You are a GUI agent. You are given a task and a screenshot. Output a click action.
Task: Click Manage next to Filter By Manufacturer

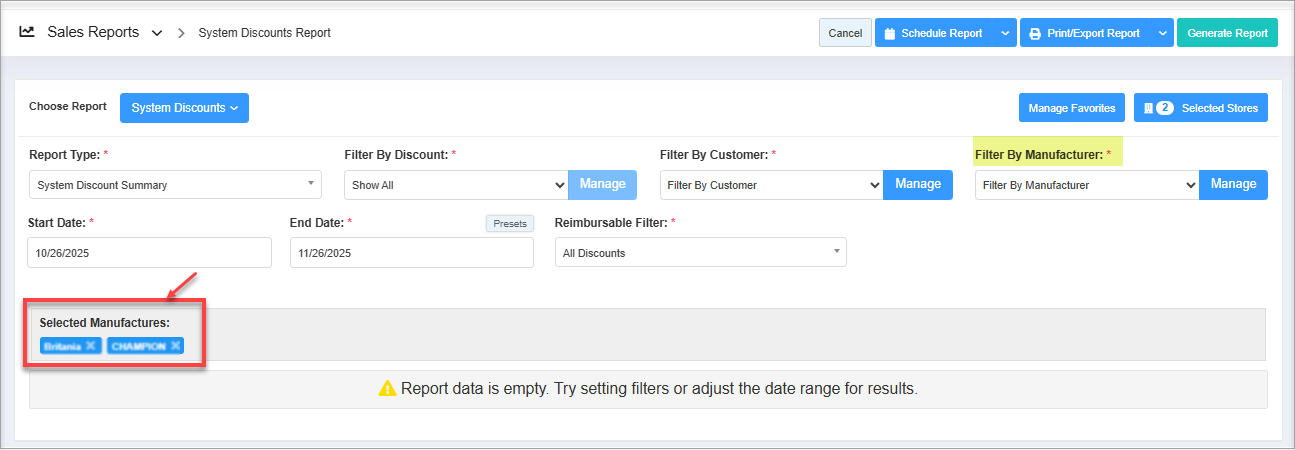click(1233, 185)
